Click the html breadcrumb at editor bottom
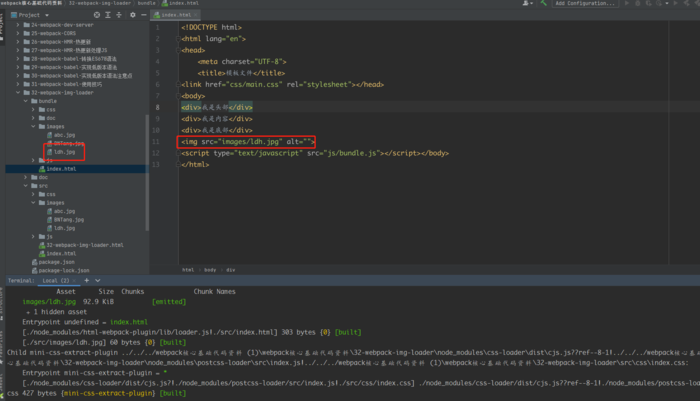Screen dimensions: 700x401 click(188, 270)
